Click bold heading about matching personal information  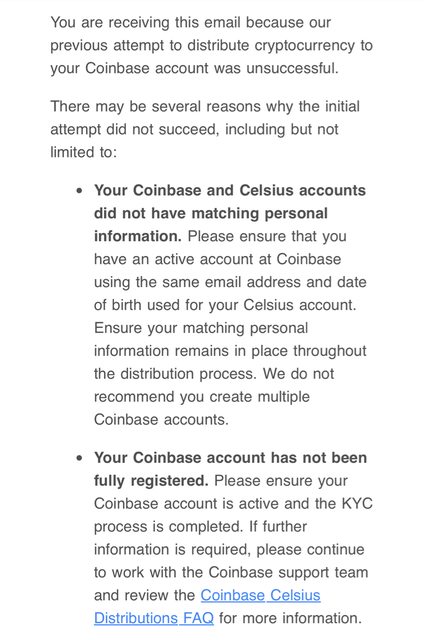(230, 213)
